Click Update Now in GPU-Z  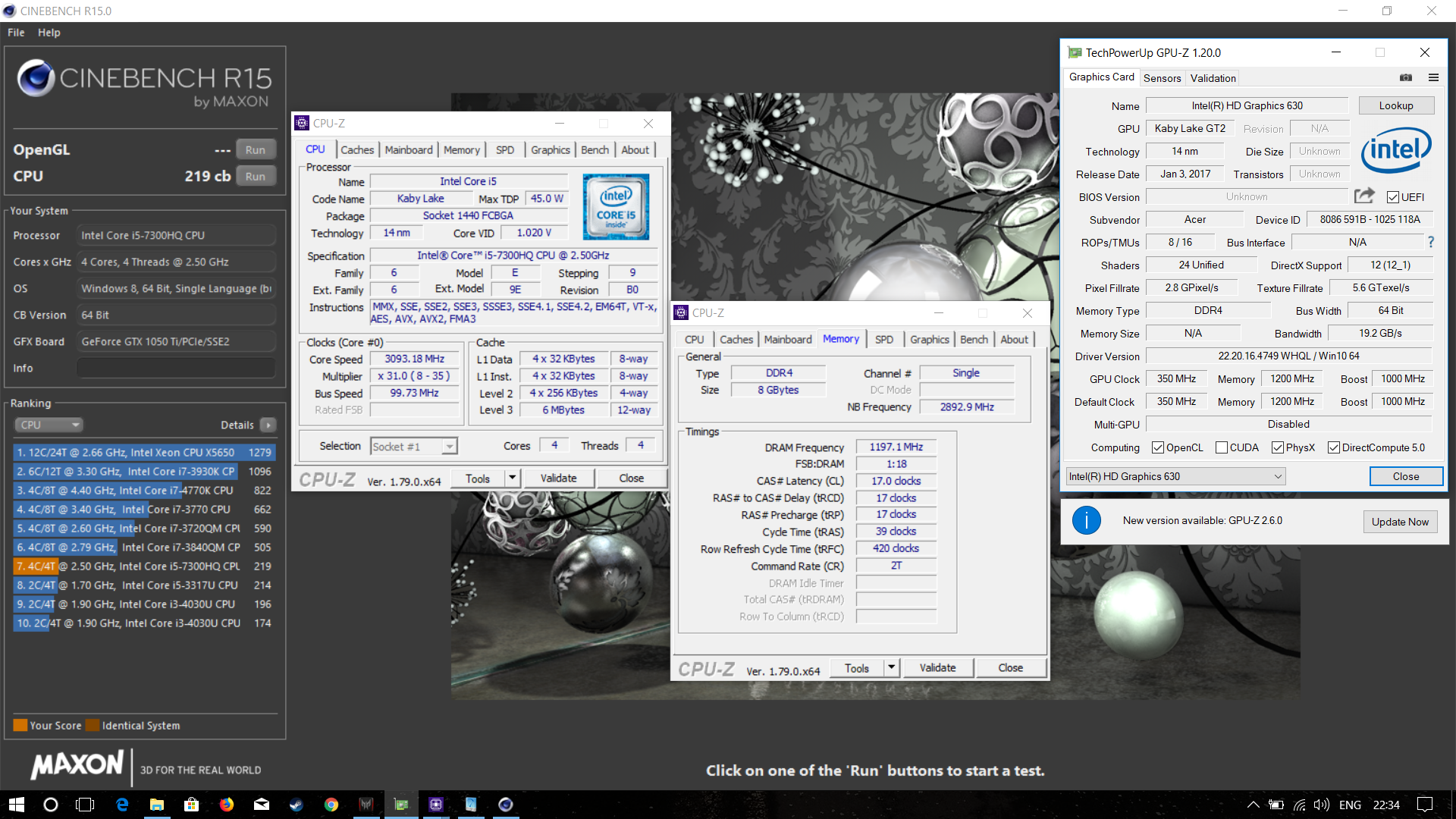click(1400, 522)
